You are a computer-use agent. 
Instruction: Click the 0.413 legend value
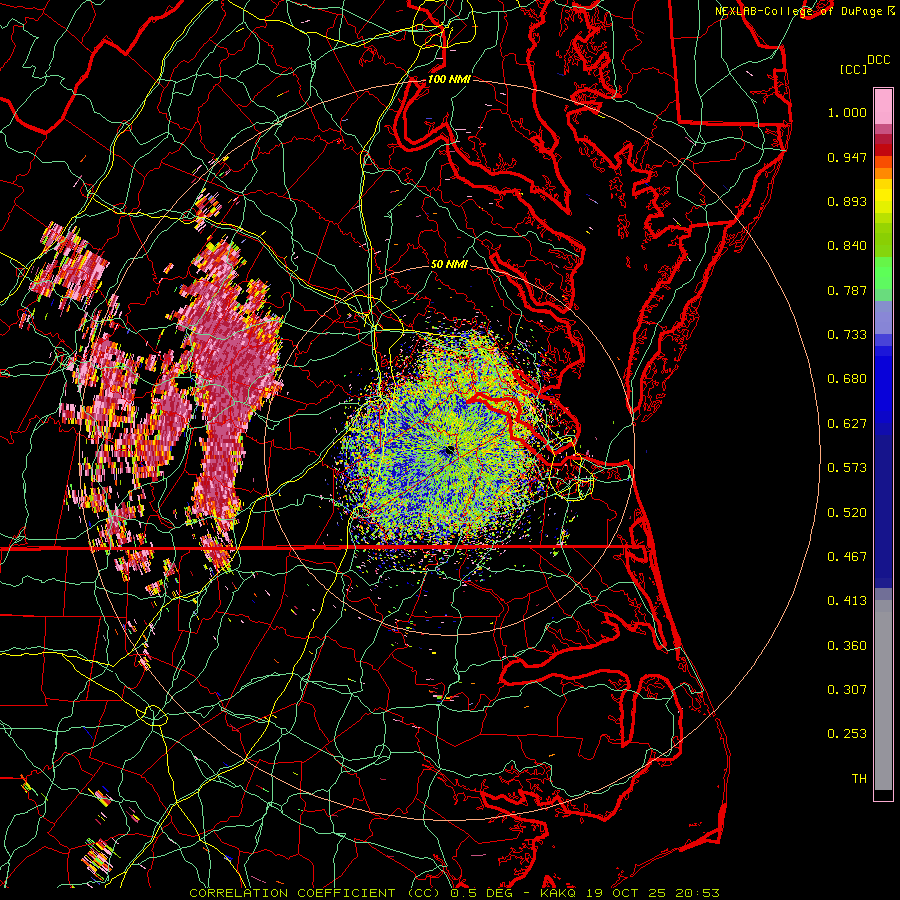click(x=847, y=601)
